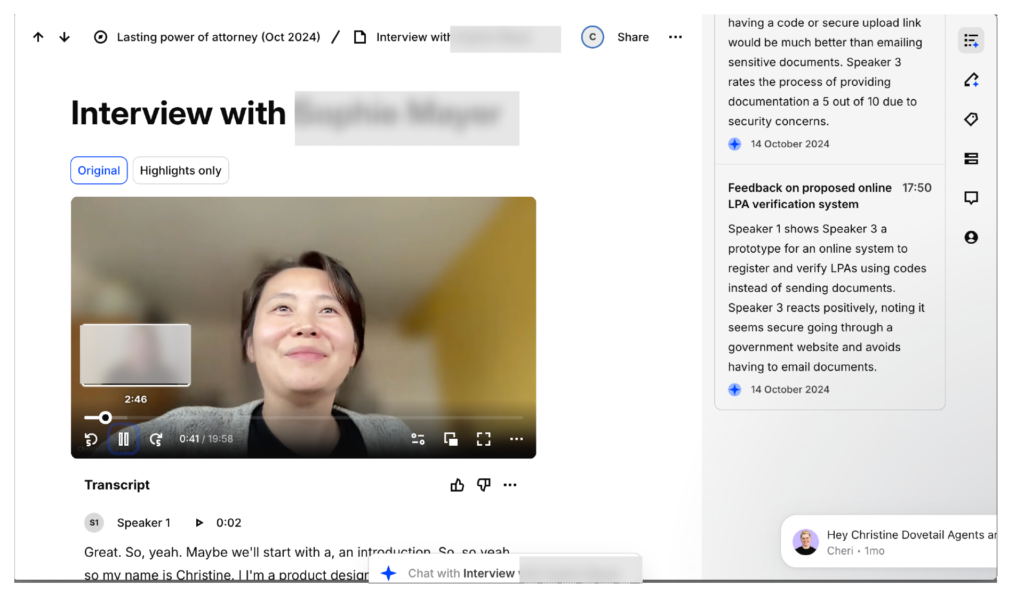The image size is (1024, 610).
Task: Open the comments panel icon
Action: 970,198
